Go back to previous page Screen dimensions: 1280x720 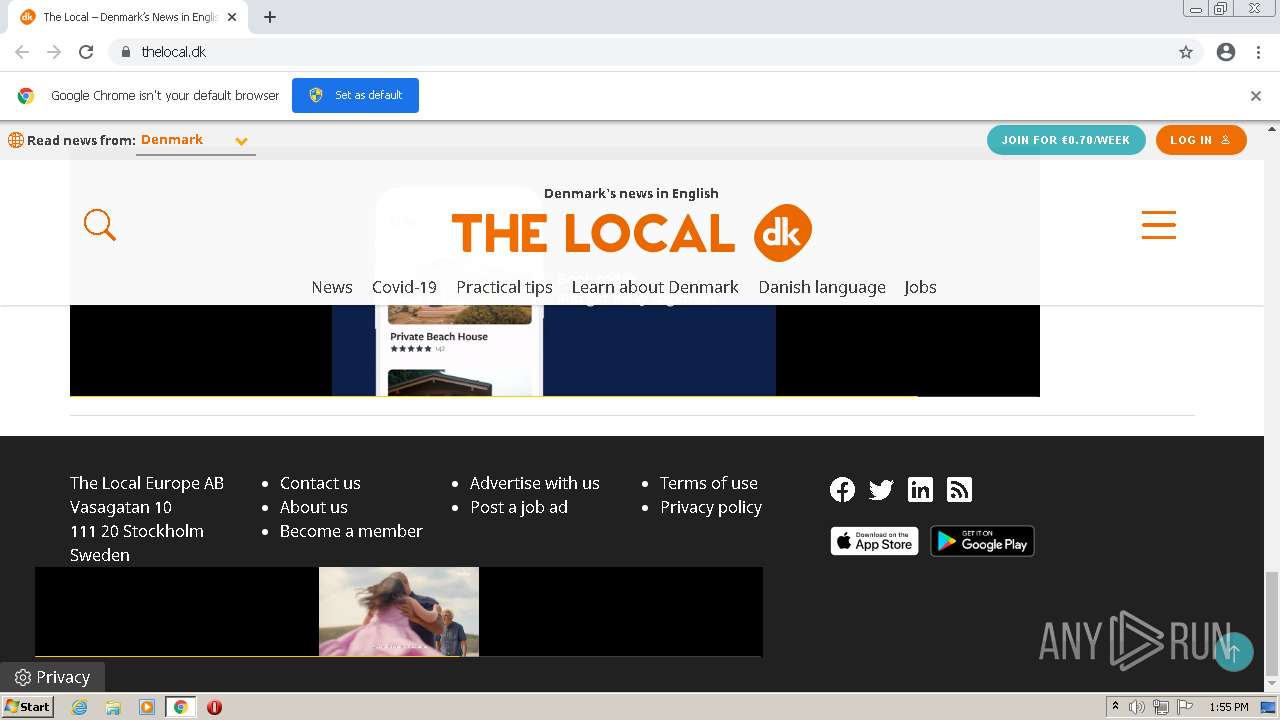(22, 52)
